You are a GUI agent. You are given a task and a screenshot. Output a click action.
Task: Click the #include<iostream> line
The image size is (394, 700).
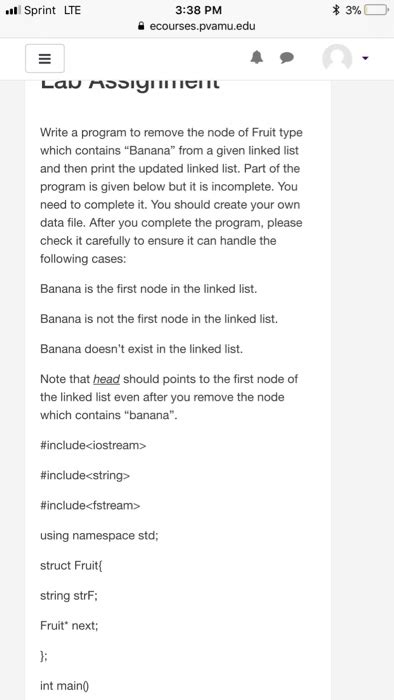[93, 446]
